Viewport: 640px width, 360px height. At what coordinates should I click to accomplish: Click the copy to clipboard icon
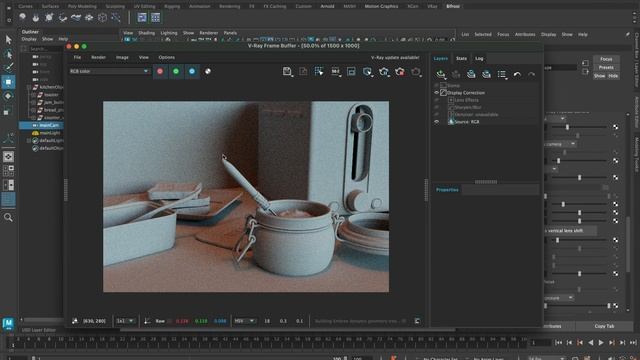[303, 72]
